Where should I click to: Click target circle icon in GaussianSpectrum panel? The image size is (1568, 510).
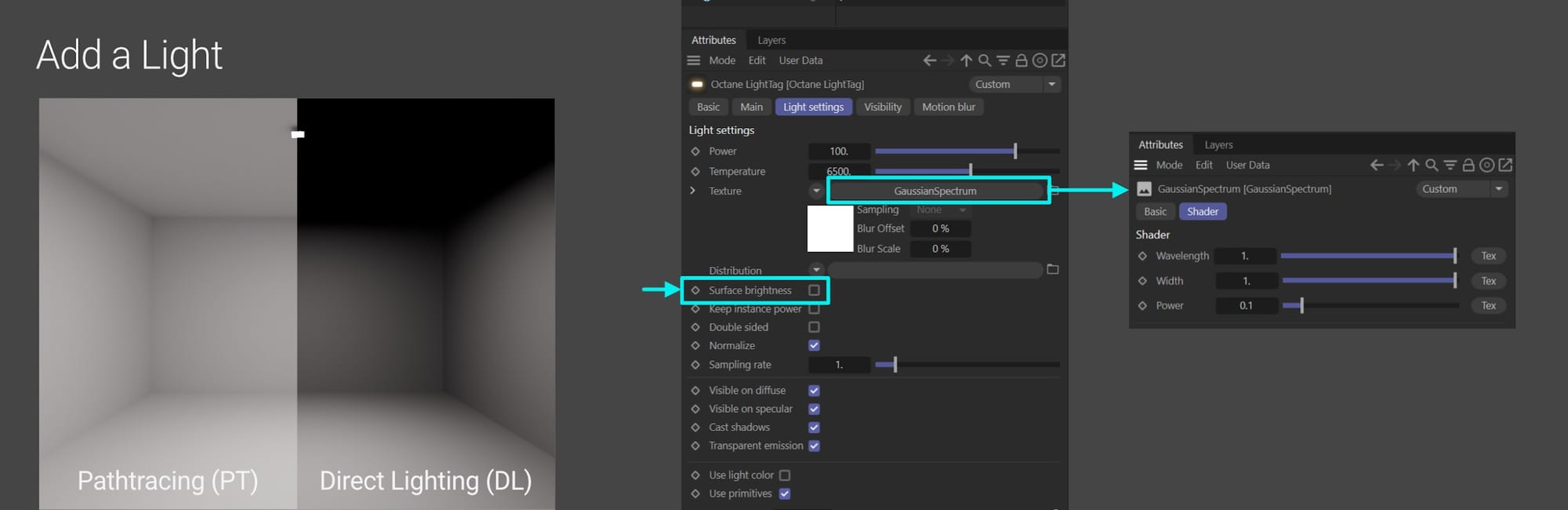click(1486, 165)
